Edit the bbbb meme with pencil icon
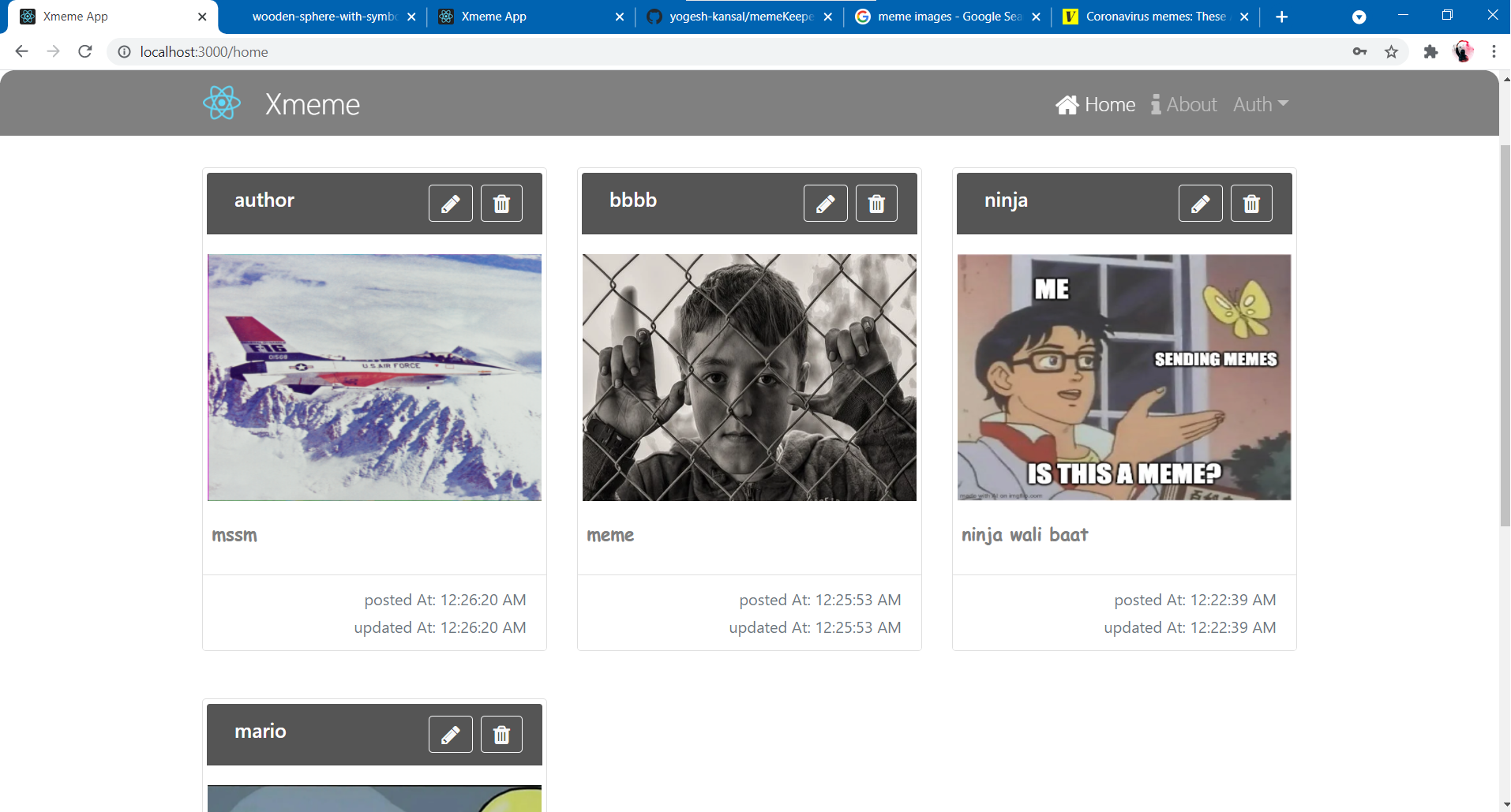1511x812 pixels. point(826,204)
